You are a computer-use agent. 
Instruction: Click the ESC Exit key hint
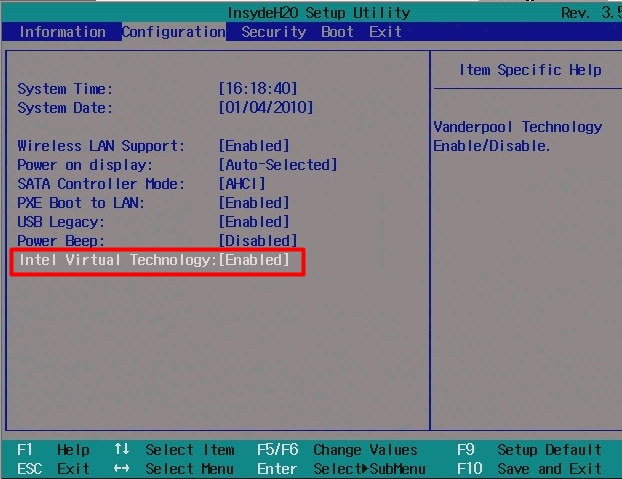[54, 469]
